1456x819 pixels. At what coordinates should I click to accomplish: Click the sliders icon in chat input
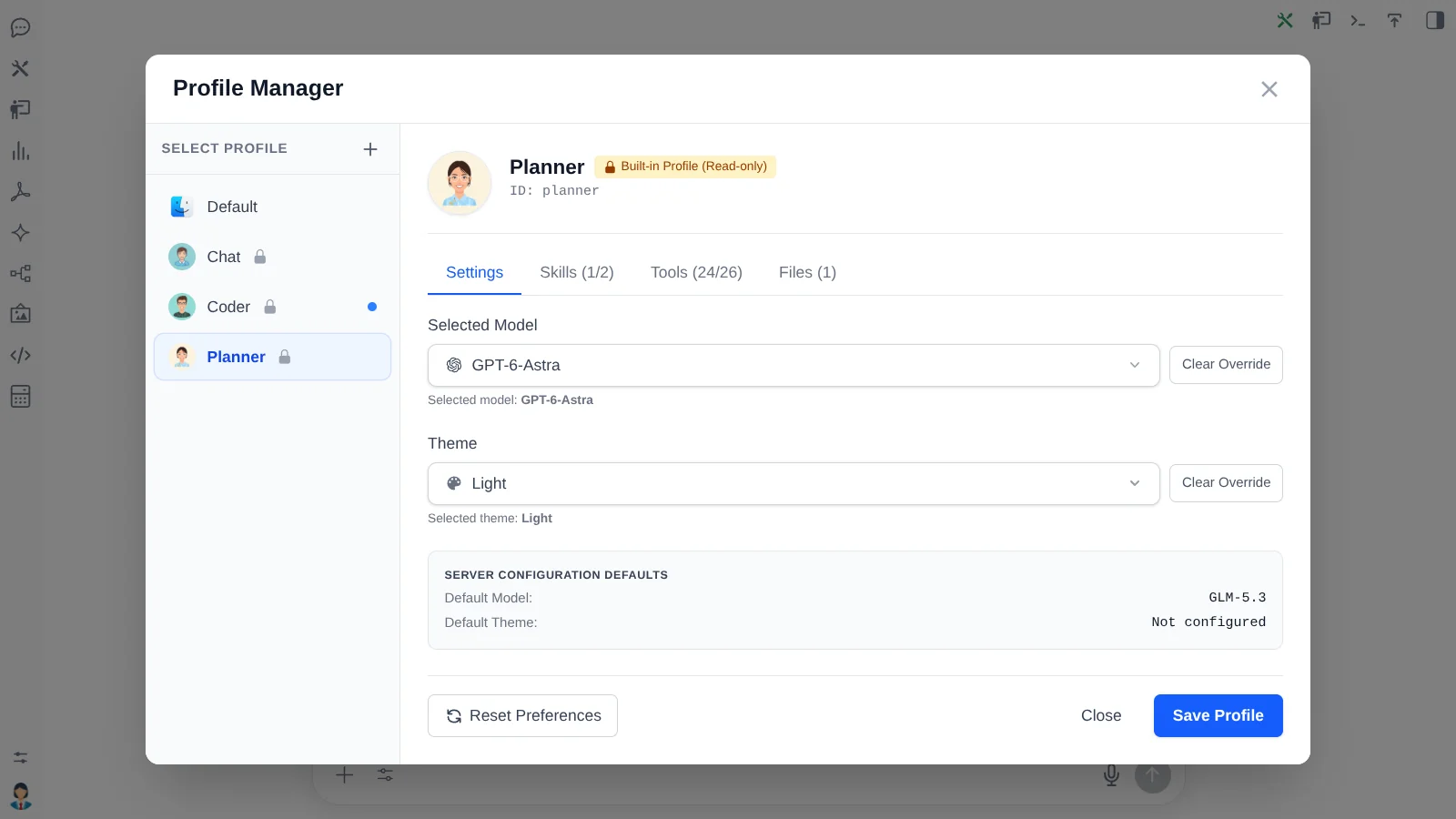(386, 775)
